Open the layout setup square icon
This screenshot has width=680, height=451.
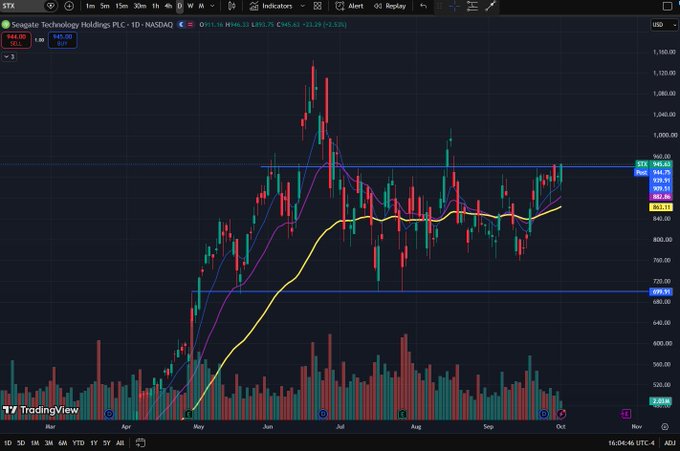point(667,6)
